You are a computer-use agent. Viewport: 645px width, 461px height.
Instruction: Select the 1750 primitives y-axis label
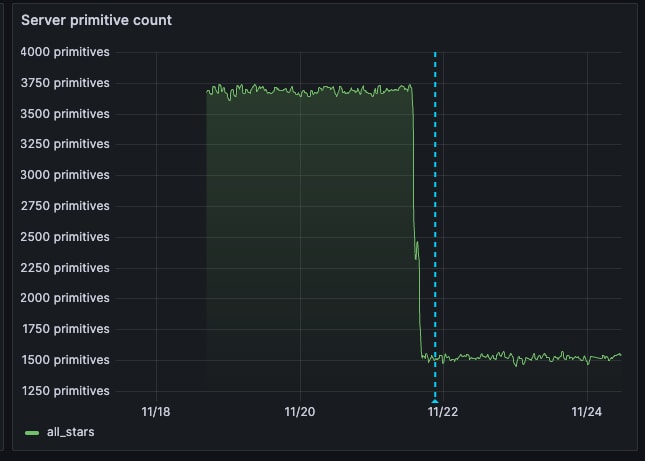point(64,329)
